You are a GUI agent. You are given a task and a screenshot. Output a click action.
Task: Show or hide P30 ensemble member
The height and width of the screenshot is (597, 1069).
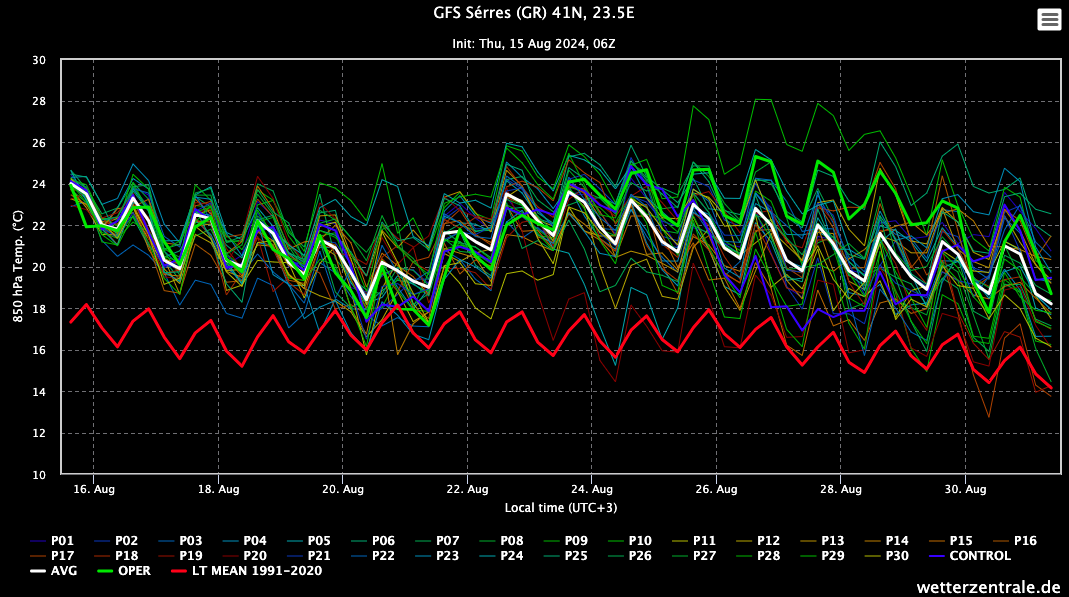[887, 555]
